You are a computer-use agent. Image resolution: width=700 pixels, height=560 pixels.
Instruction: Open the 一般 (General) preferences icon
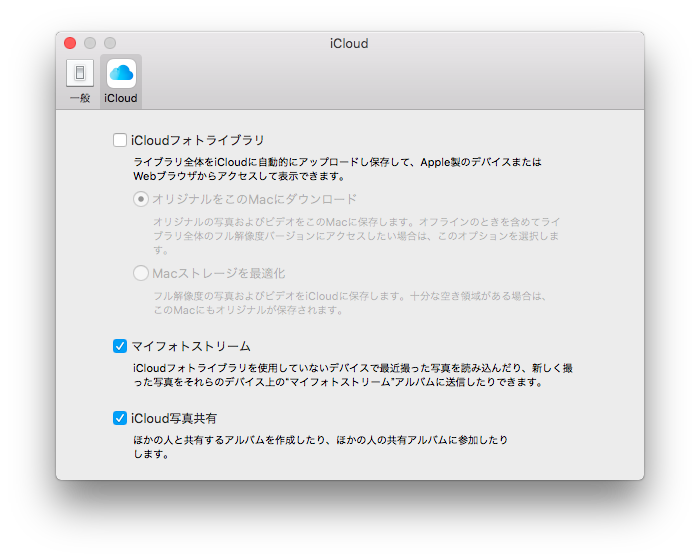(x=80, y=74)
